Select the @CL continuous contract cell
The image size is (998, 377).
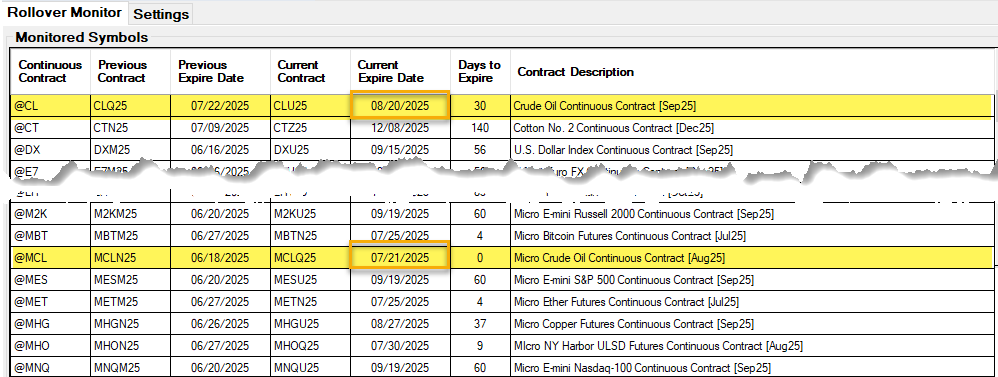coord(51,106)
